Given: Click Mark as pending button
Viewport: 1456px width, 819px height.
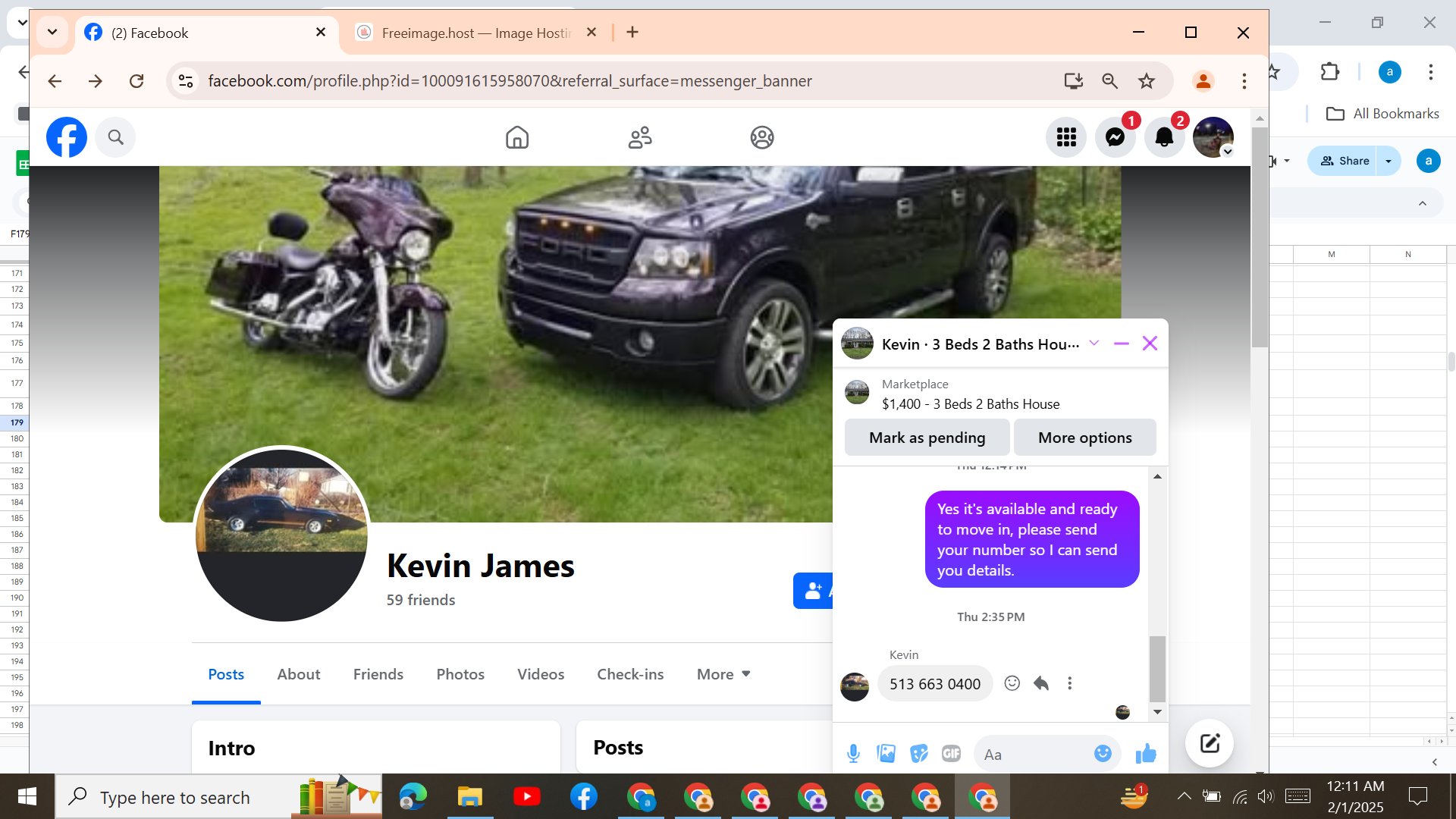Looking at the screenshot, I should coord(927,438).
